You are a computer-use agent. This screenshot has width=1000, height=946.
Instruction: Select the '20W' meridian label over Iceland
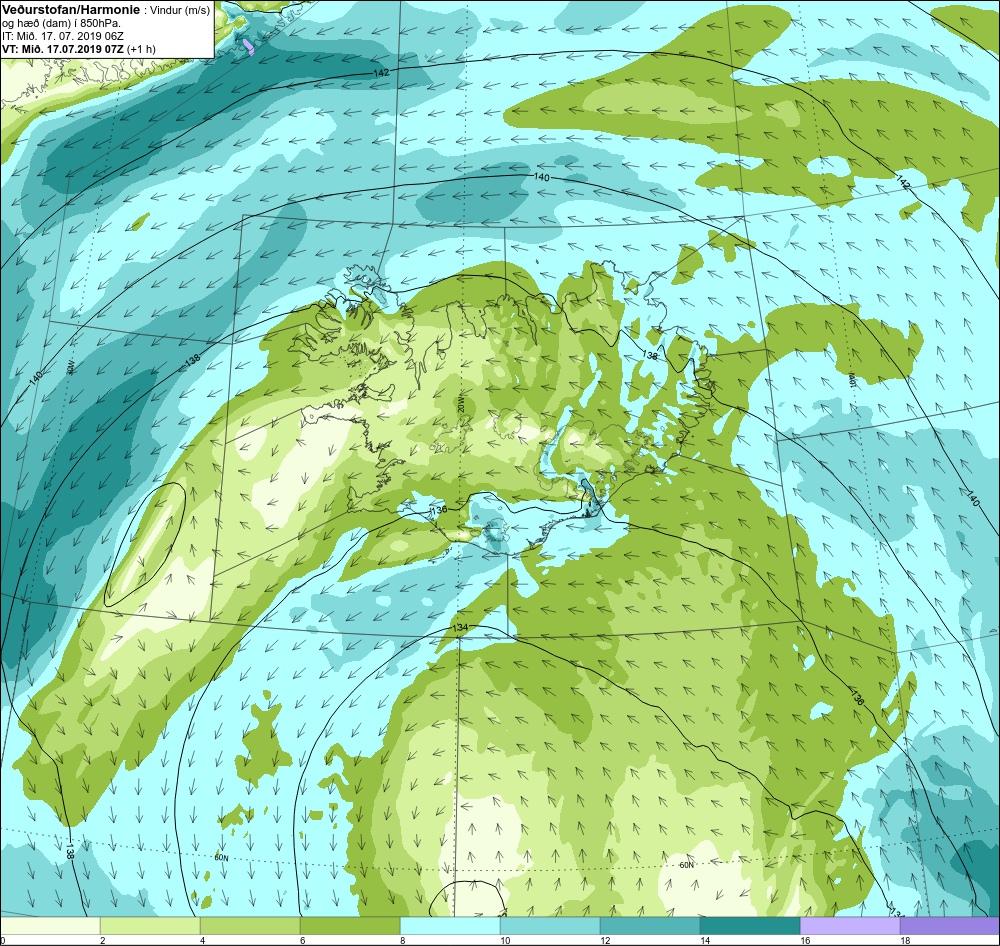pos(461,407)
